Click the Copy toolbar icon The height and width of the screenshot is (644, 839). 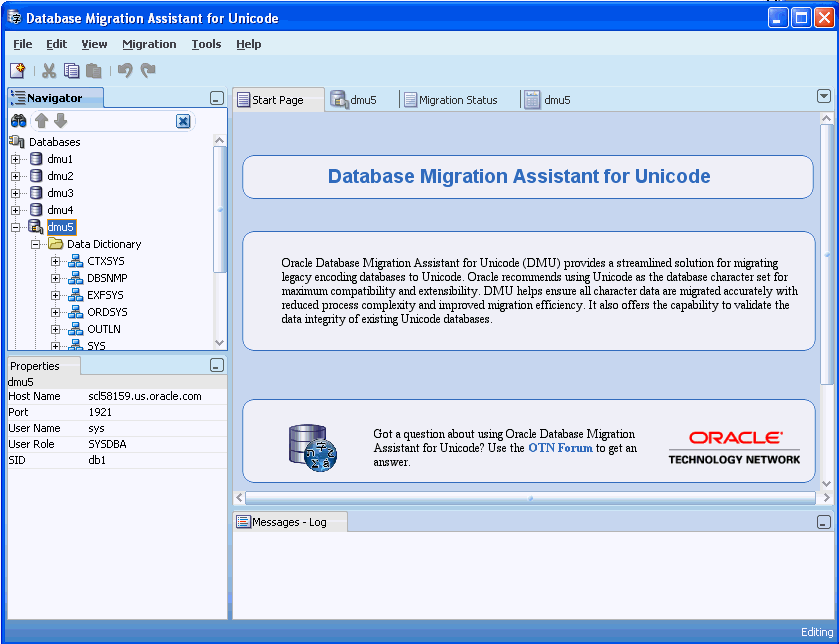(x=71, y=71)
